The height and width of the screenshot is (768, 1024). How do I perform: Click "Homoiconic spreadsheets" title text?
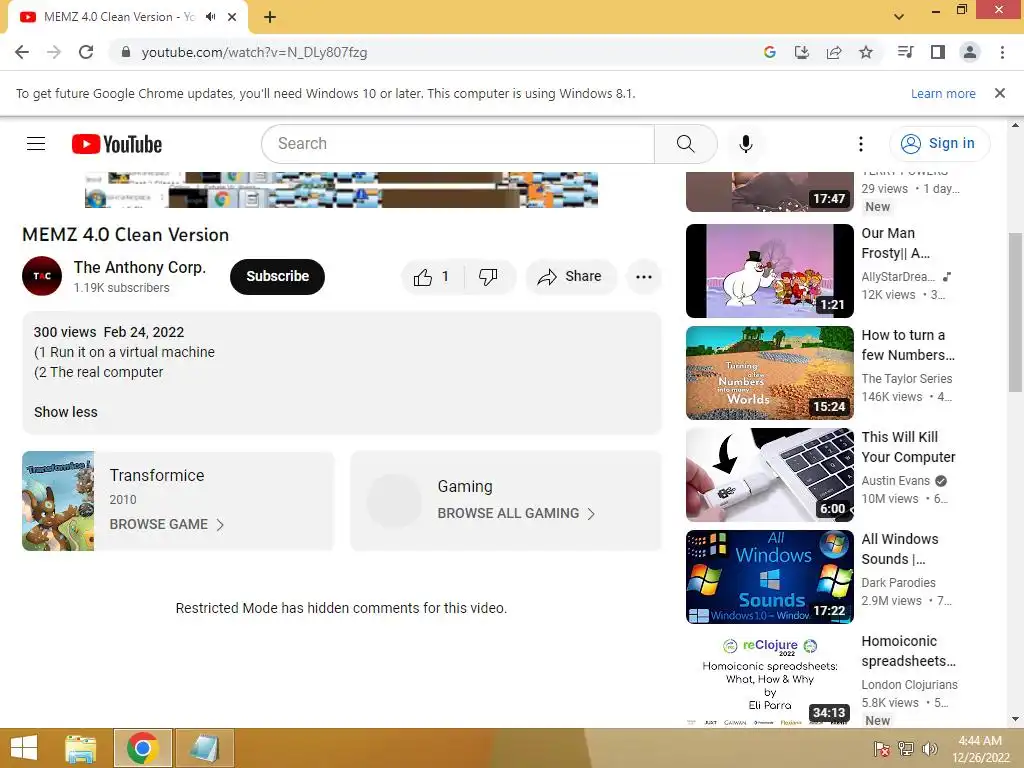(x=908, y=651)
